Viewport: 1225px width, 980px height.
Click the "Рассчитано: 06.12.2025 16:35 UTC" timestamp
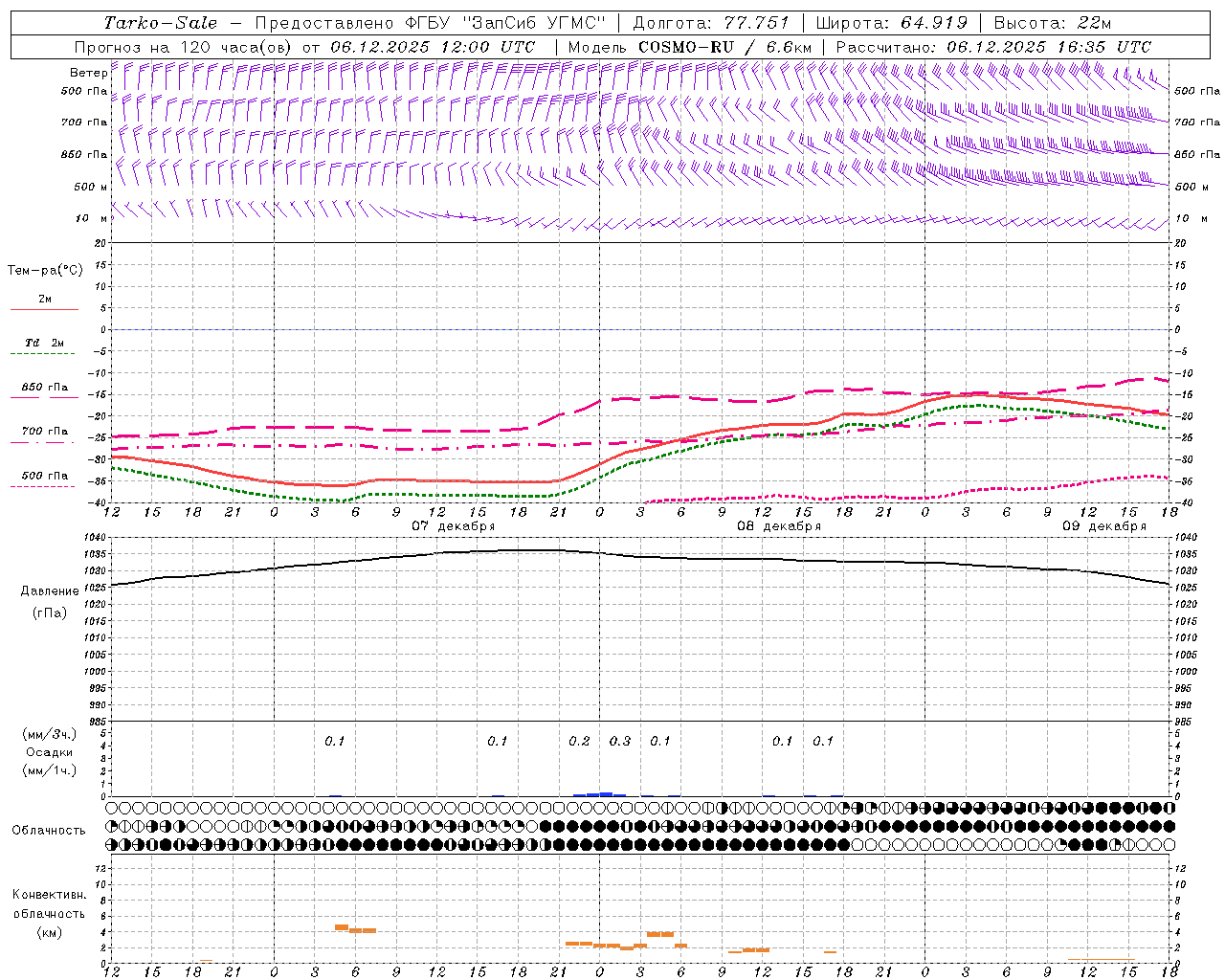coord(993,47)
